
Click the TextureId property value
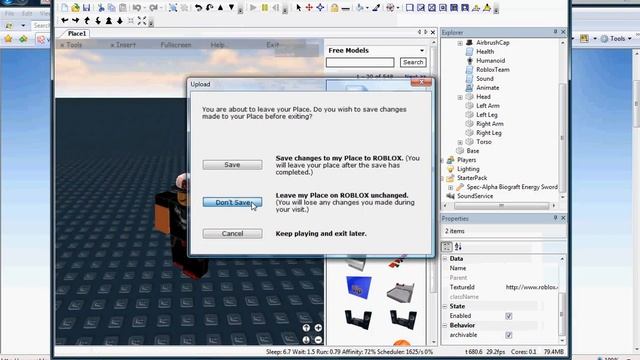[x=531, y=287]
